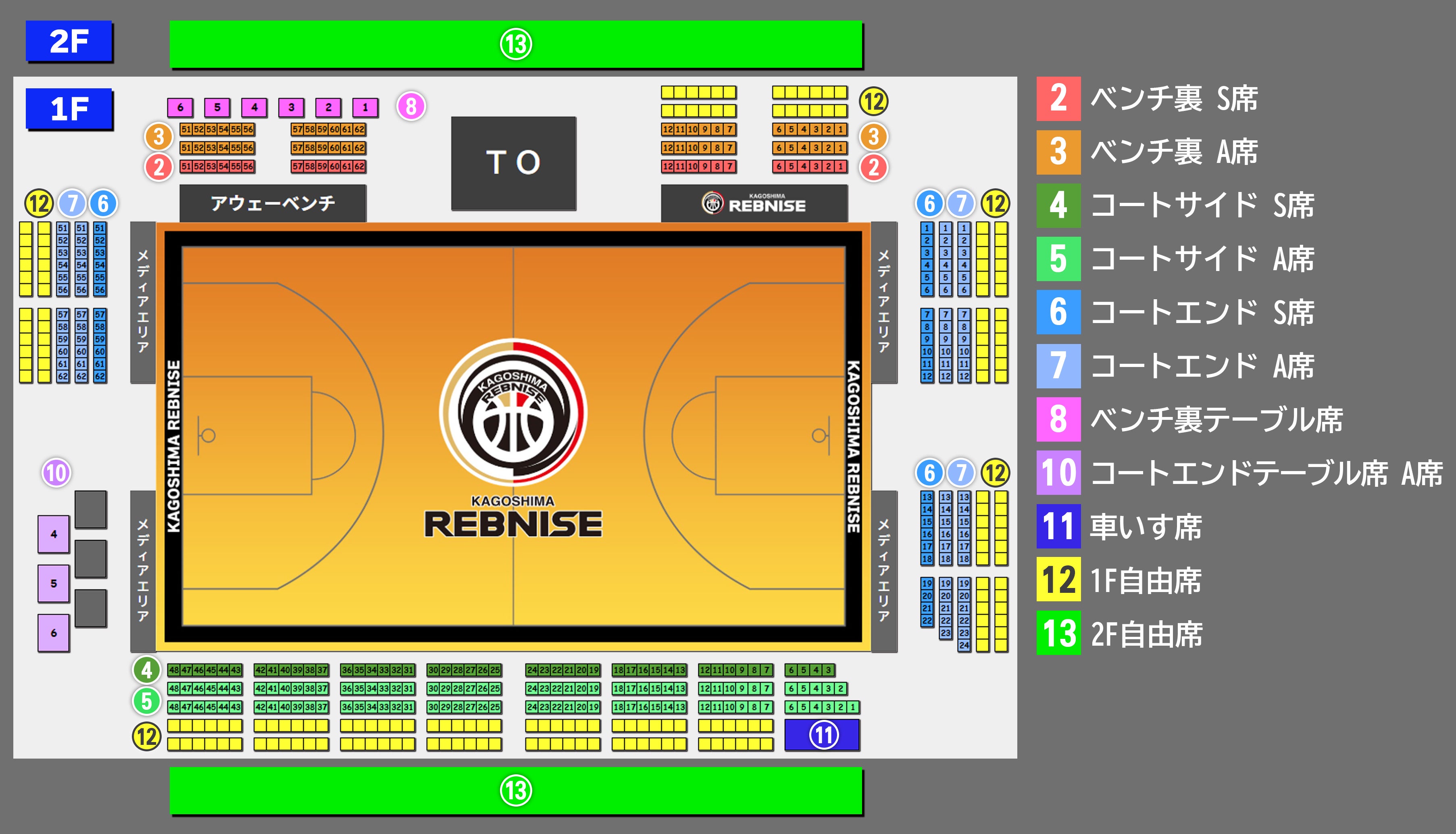Click the center court Rebnise logo
Image resolution: width=1456 pixels, height=834 pixels.
[x=514, y=413]
